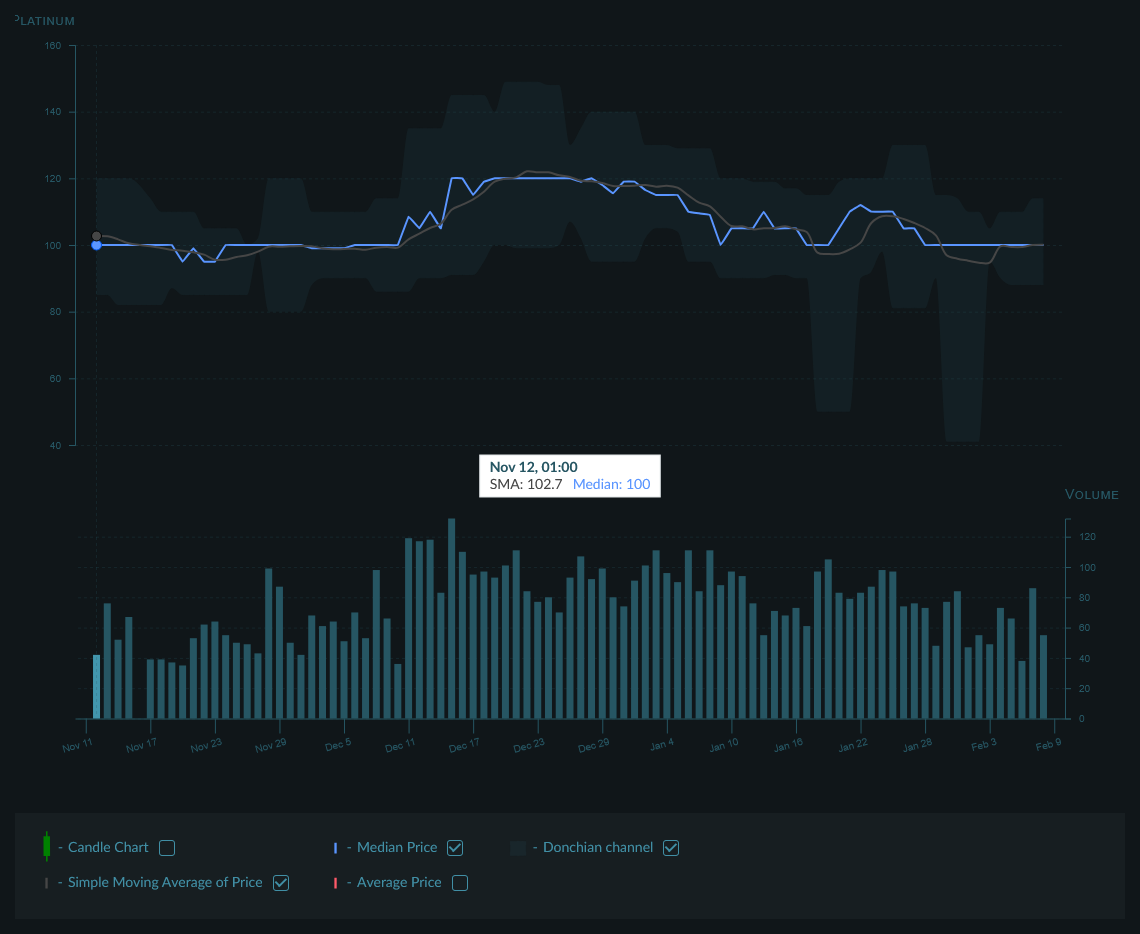This screenshot has width=1140, height=934.
Task: Enable the Average Price checkbox
Action: tap(460, 882)
